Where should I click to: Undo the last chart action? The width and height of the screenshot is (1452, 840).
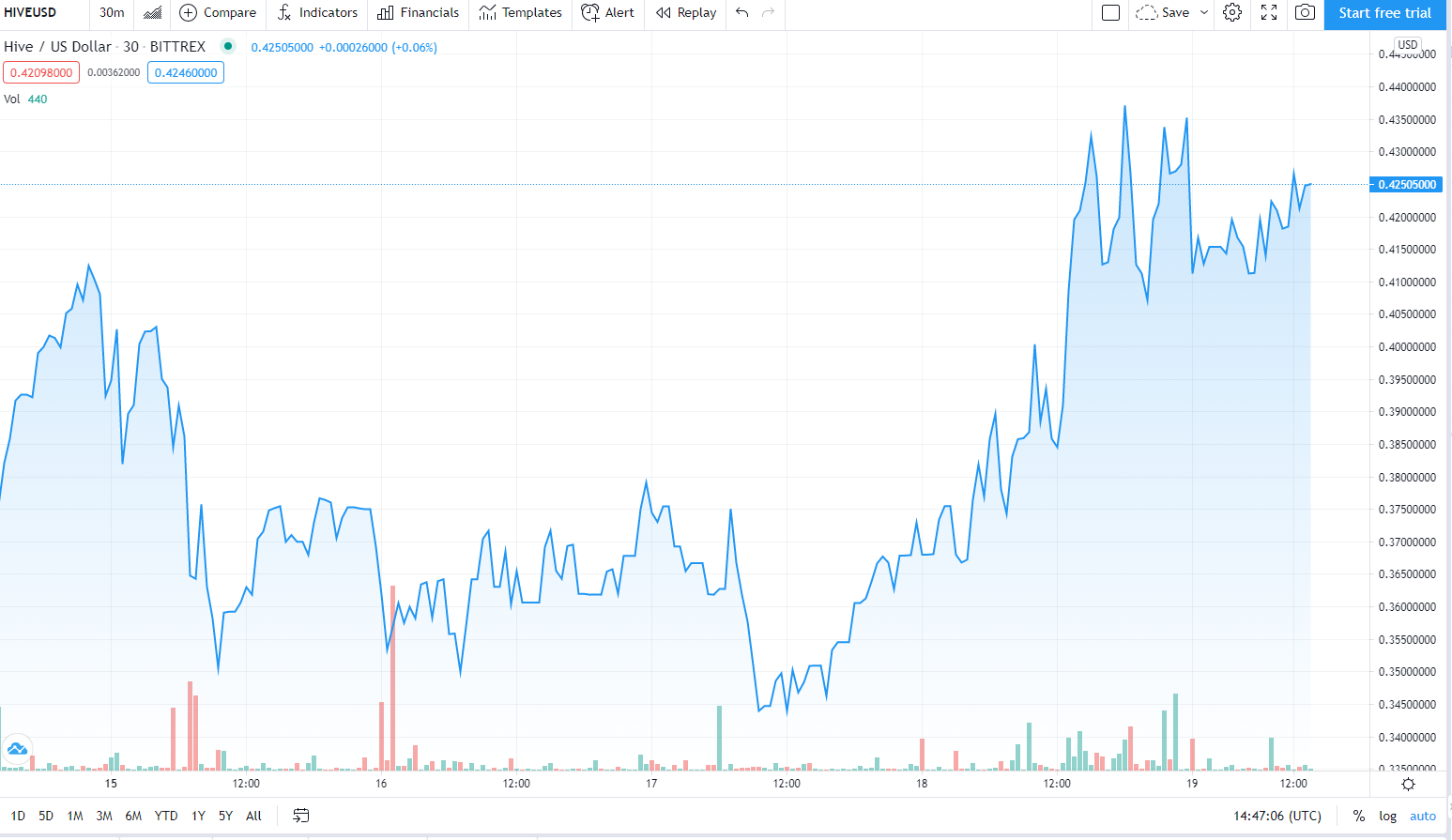(x=742, y=13)
